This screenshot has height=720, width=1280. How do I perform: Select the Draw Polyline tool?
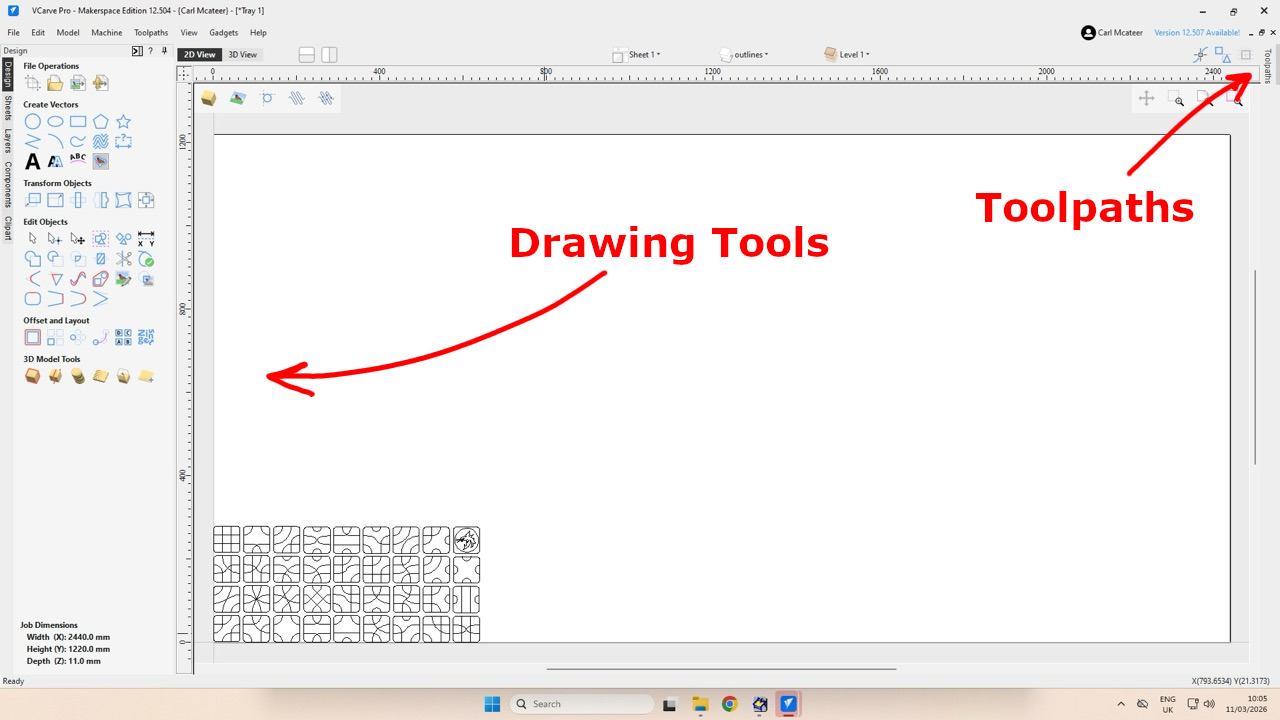point(33,141)
